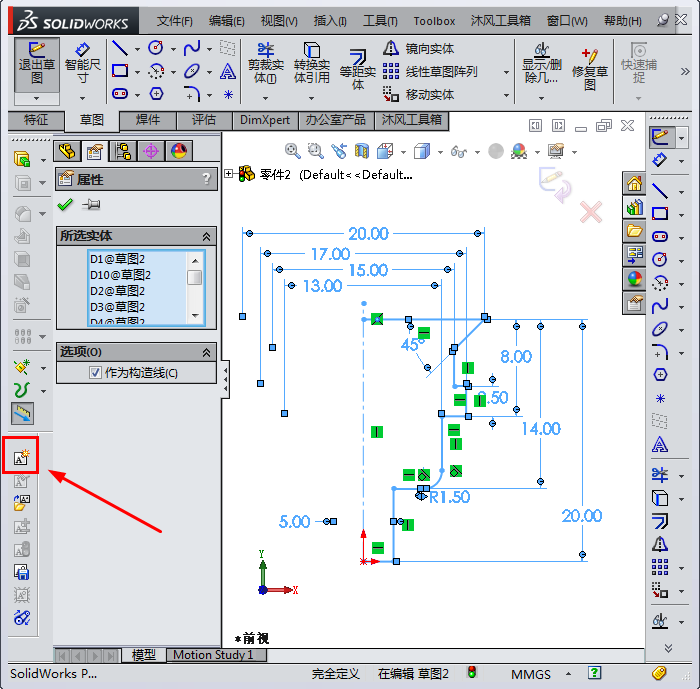The width and height of the screenshot is (700, 689).
Task: Expand the 零件2 feature tree node
Action: pos(230,174)
